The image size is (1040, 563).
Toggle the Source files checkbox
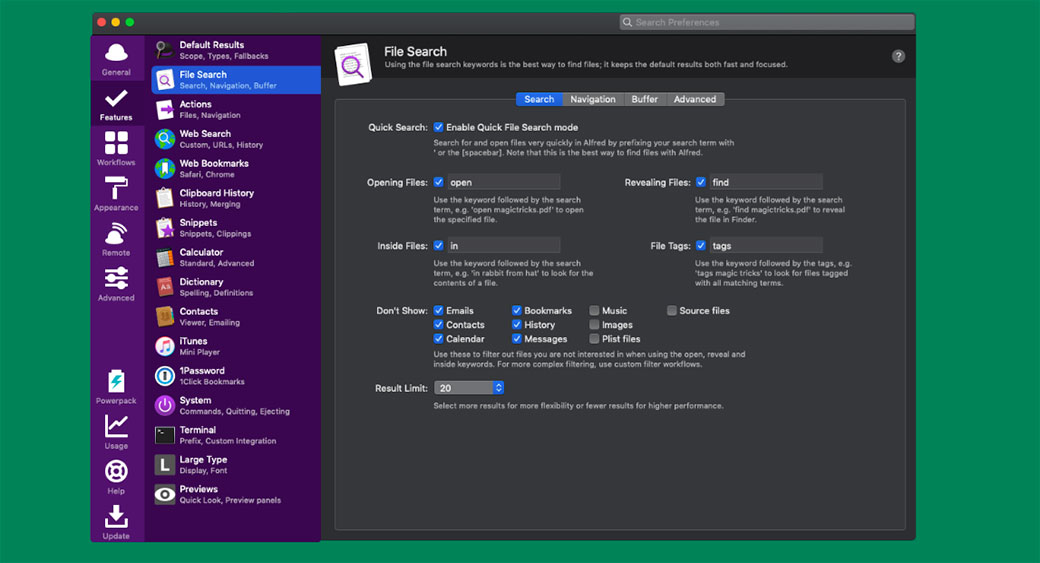(672, 311)
